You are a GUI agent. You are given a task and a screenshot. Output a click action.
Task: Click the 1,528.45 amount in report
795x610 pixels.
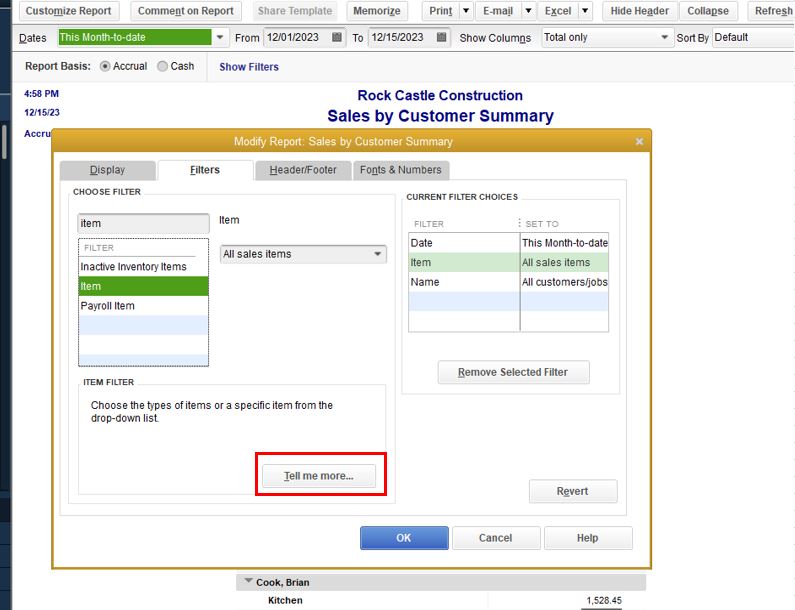pyautogui.click(x=604, y=600)
